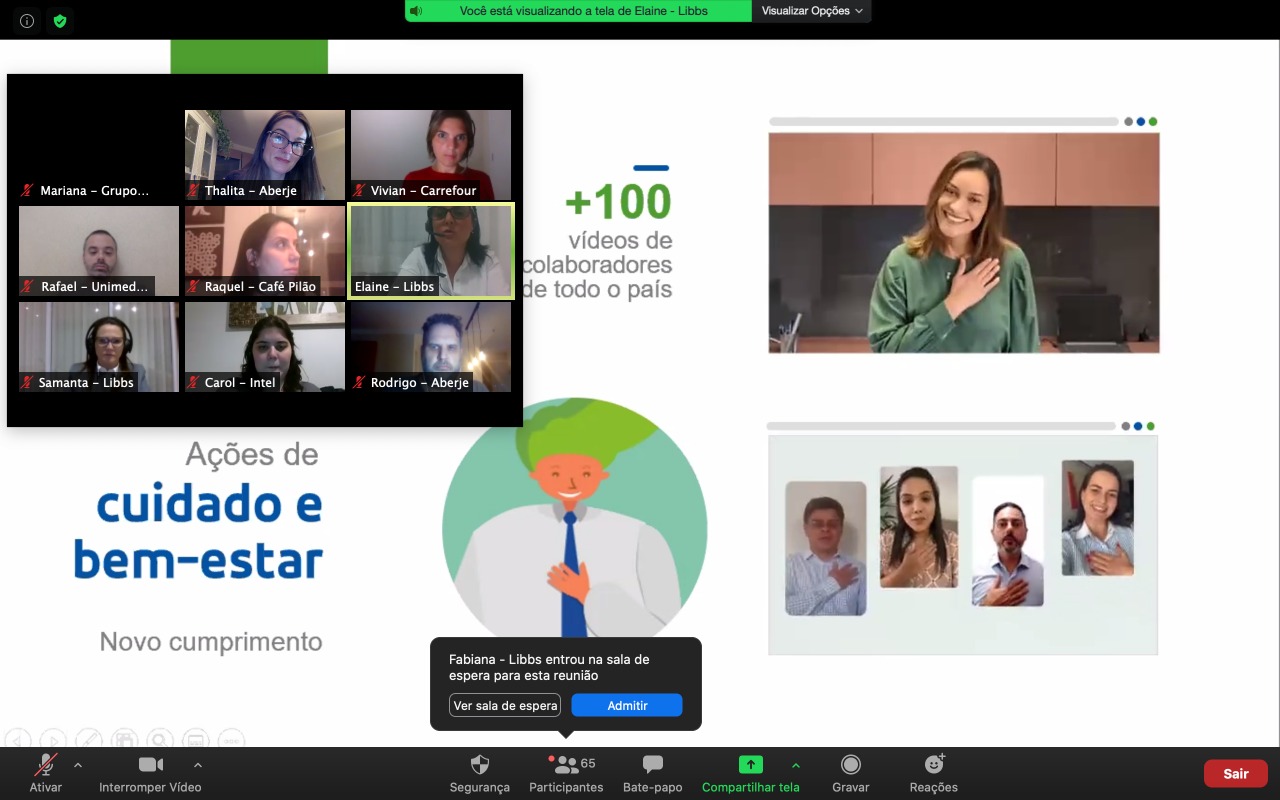Click the Ver sala de espera button
Screen dimensions: 1280x800
point(505,705)
